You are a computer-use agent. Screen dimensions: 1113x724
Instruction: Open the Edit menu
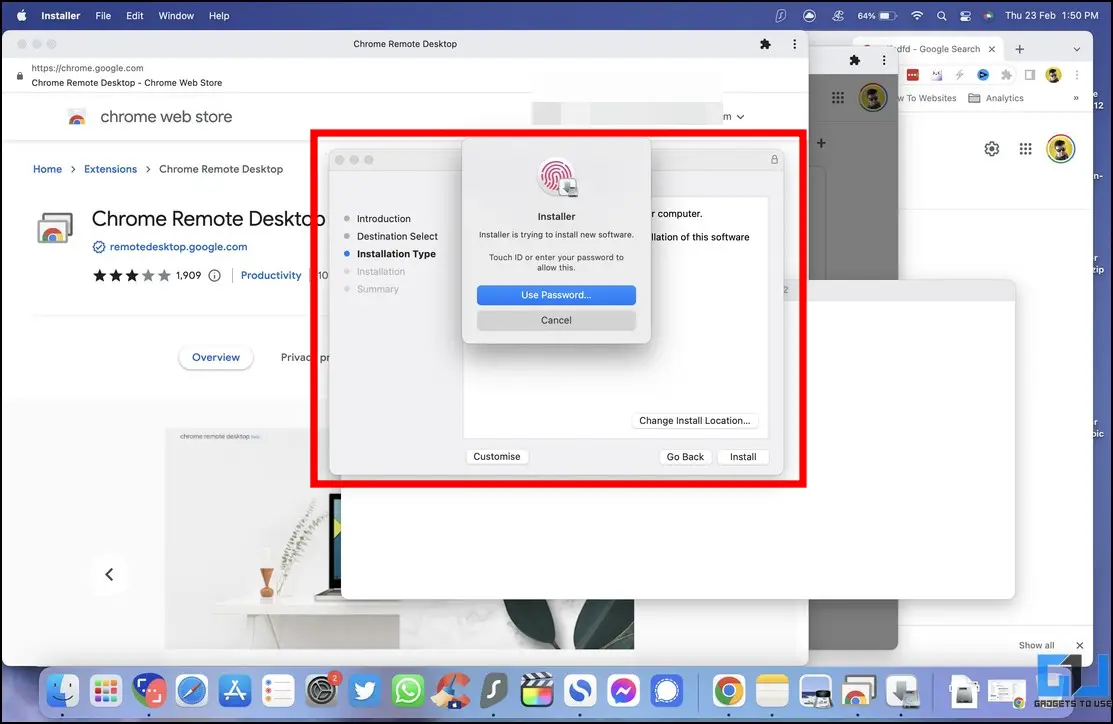tap(135, 16)
